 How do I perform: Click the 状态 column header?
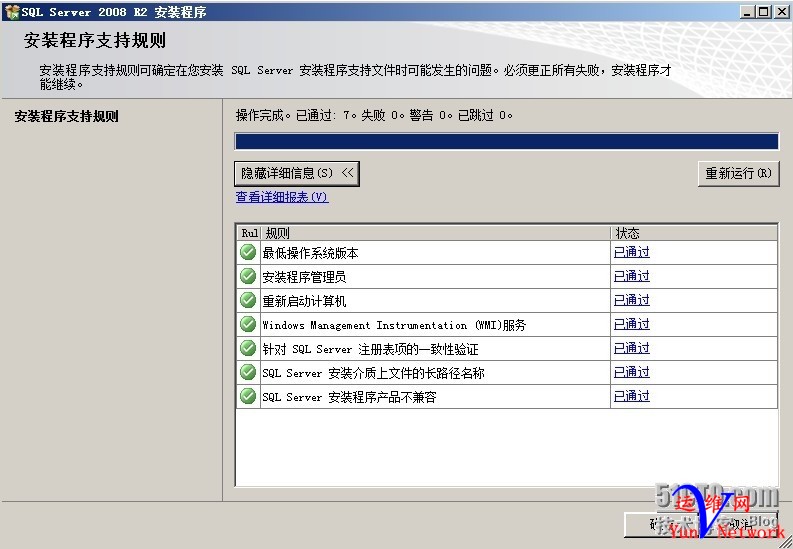click(694, 233)
